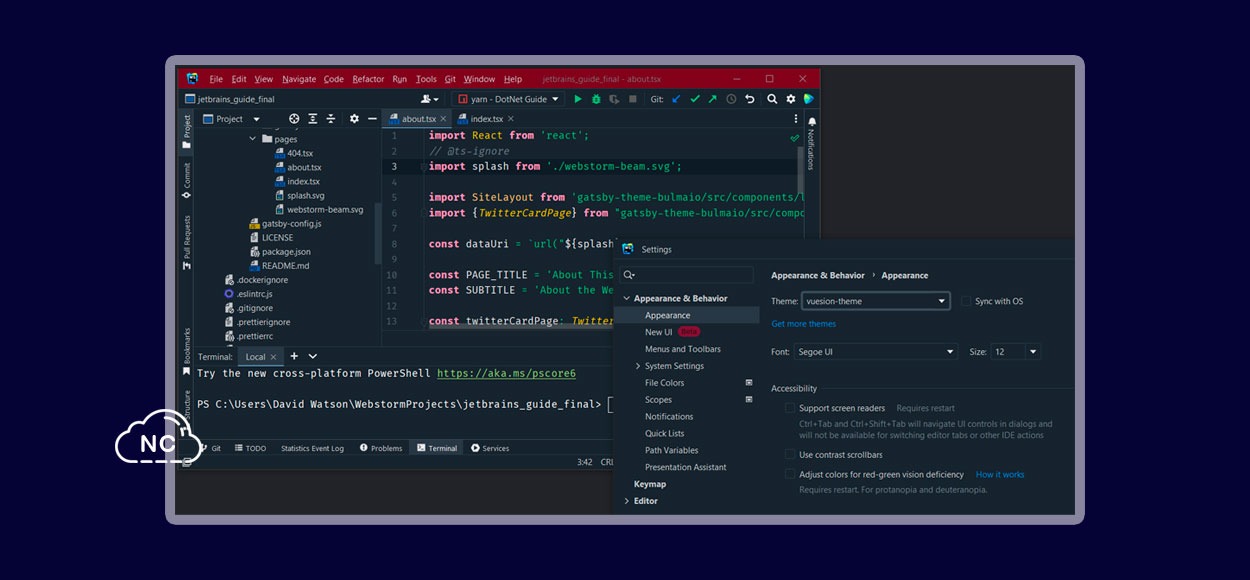Screen dimensions: 1250x580
Task: Enable red-green vision deficiency color adjustment
Action: point(790,474)
